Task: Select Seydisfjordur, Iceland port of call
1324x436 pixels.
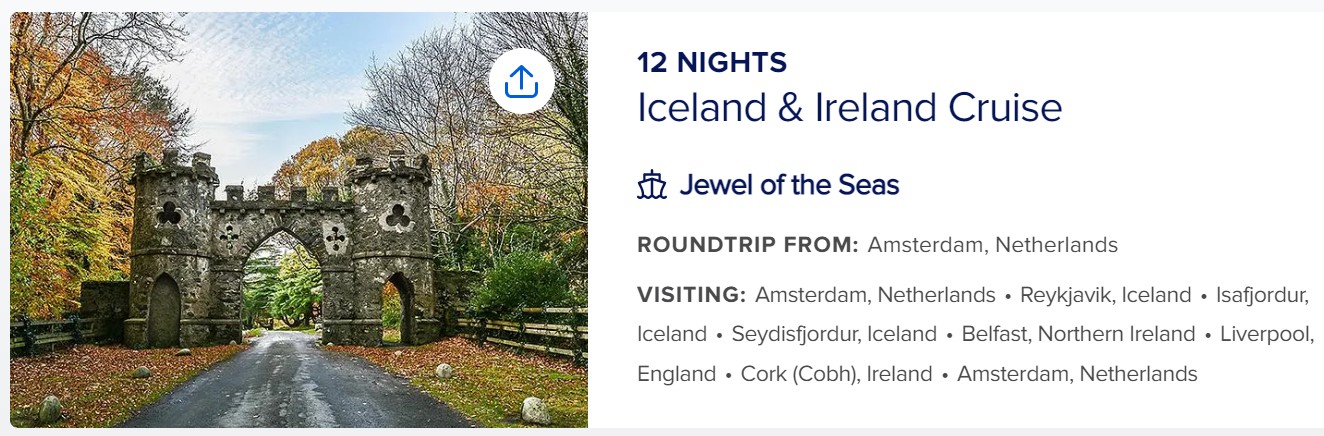Action: 834,334
